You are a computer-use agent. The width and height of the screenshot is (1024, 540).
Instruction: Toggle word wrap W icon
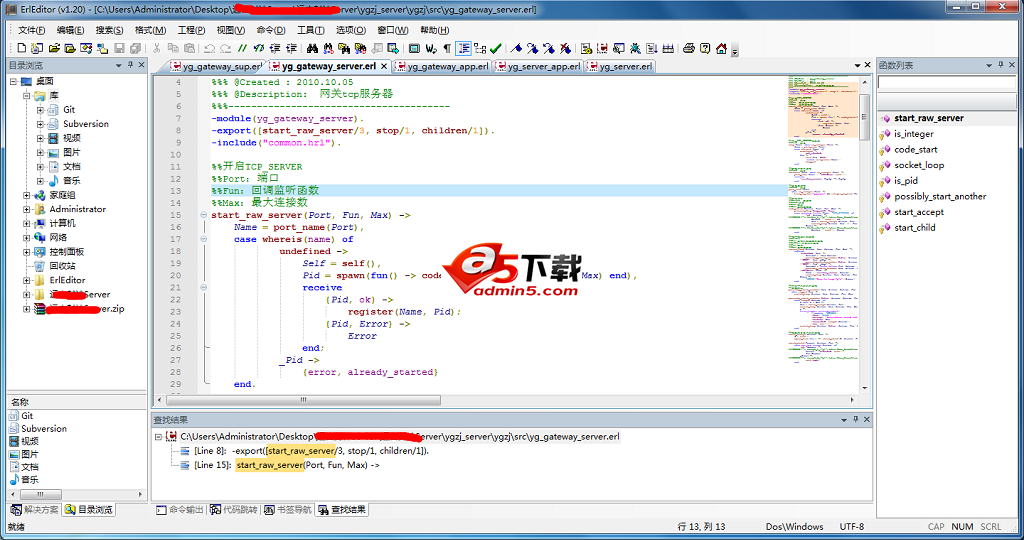pos(431,48)
